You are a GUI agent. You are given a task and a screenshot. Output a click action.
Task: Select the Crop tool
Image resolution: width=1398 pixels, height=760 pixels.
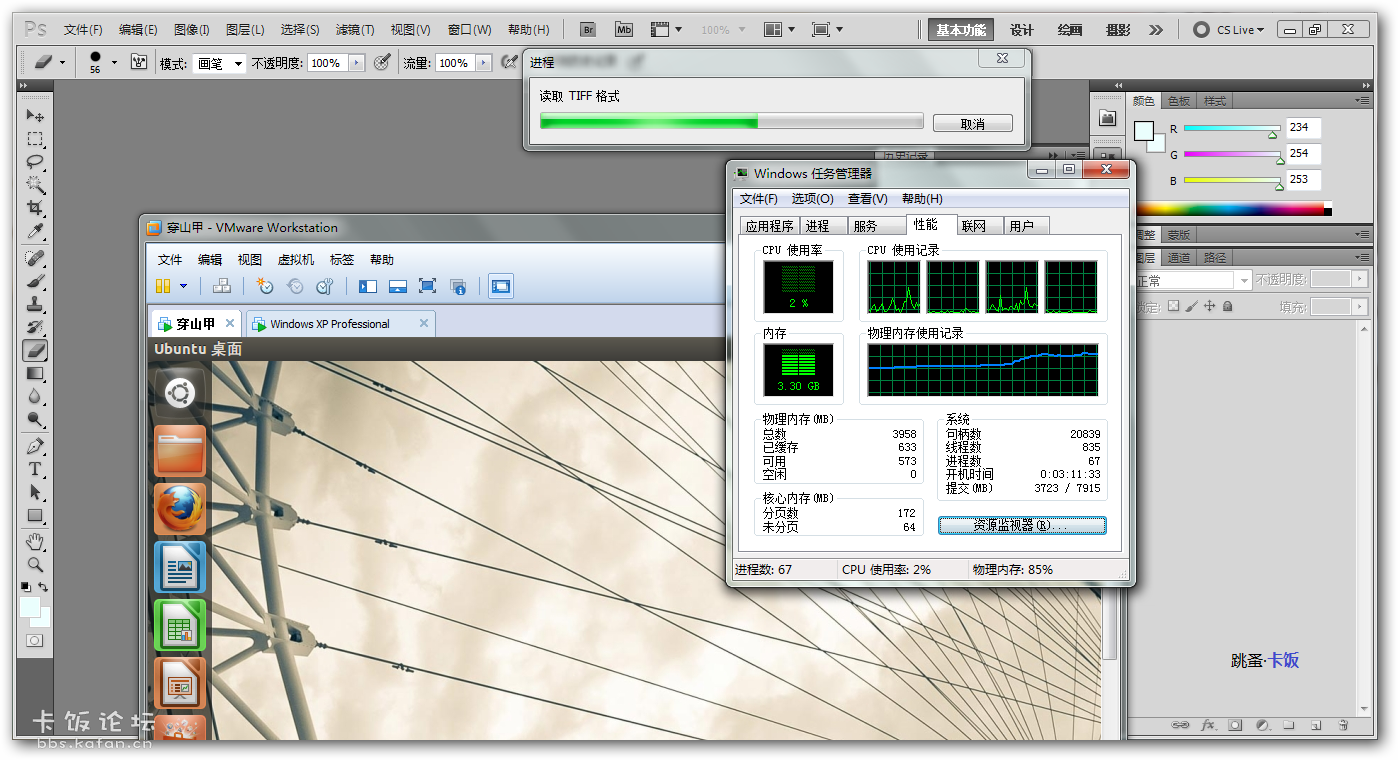pos(35,208)
